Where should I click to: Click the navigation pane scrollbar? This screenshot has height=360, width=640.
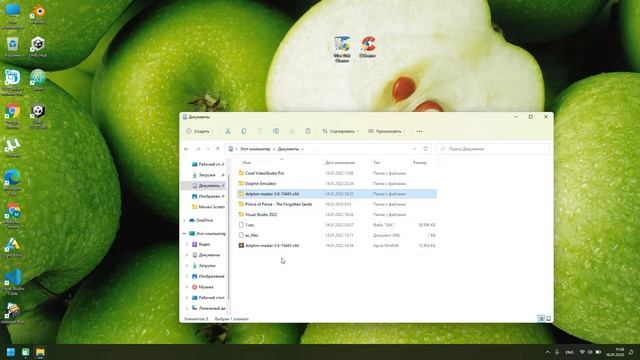point(228,237)
